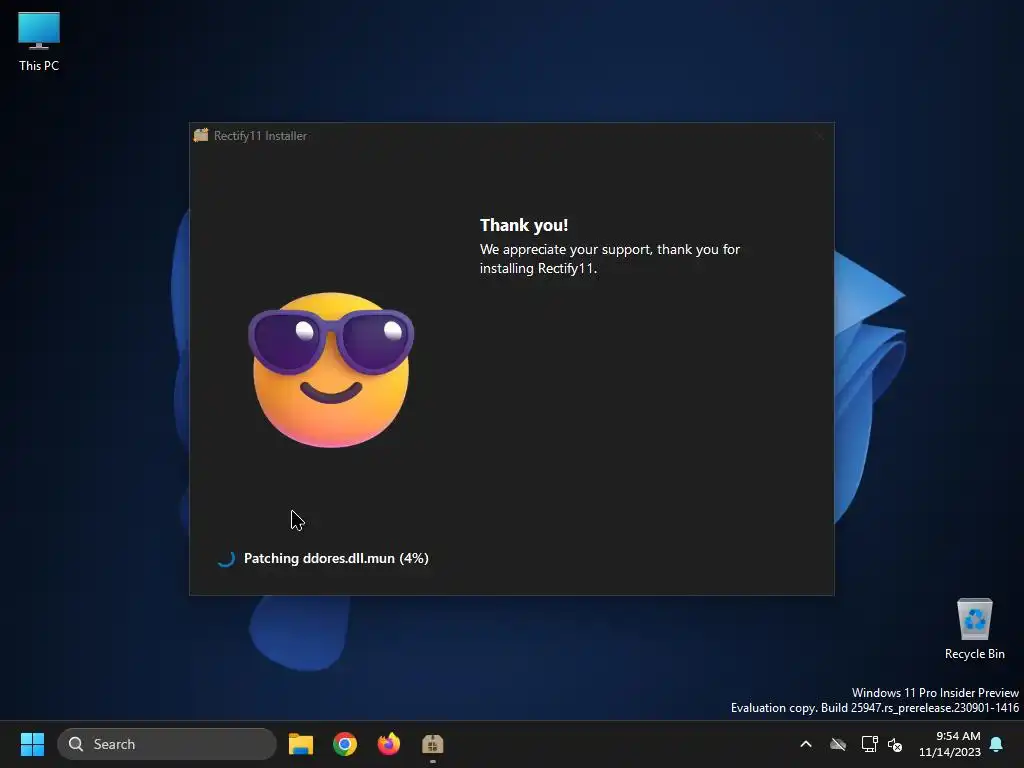The image size is (1024, 768).
Task: Click the "Patching ddores.dll.mun (4%)" status text
Action: (x=336, y=558)
